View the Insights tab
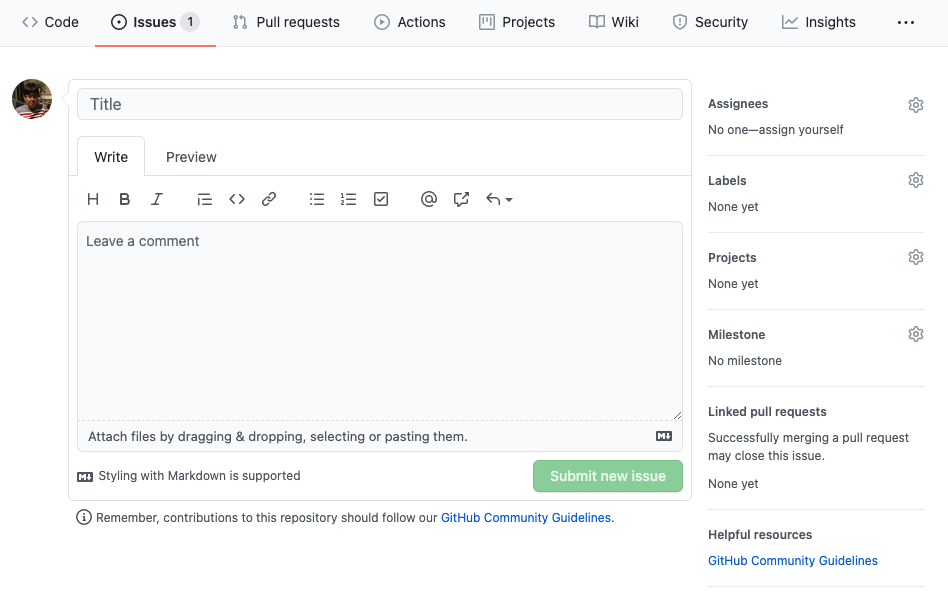The width and height of the screenshot is (948, 596). 819,22
